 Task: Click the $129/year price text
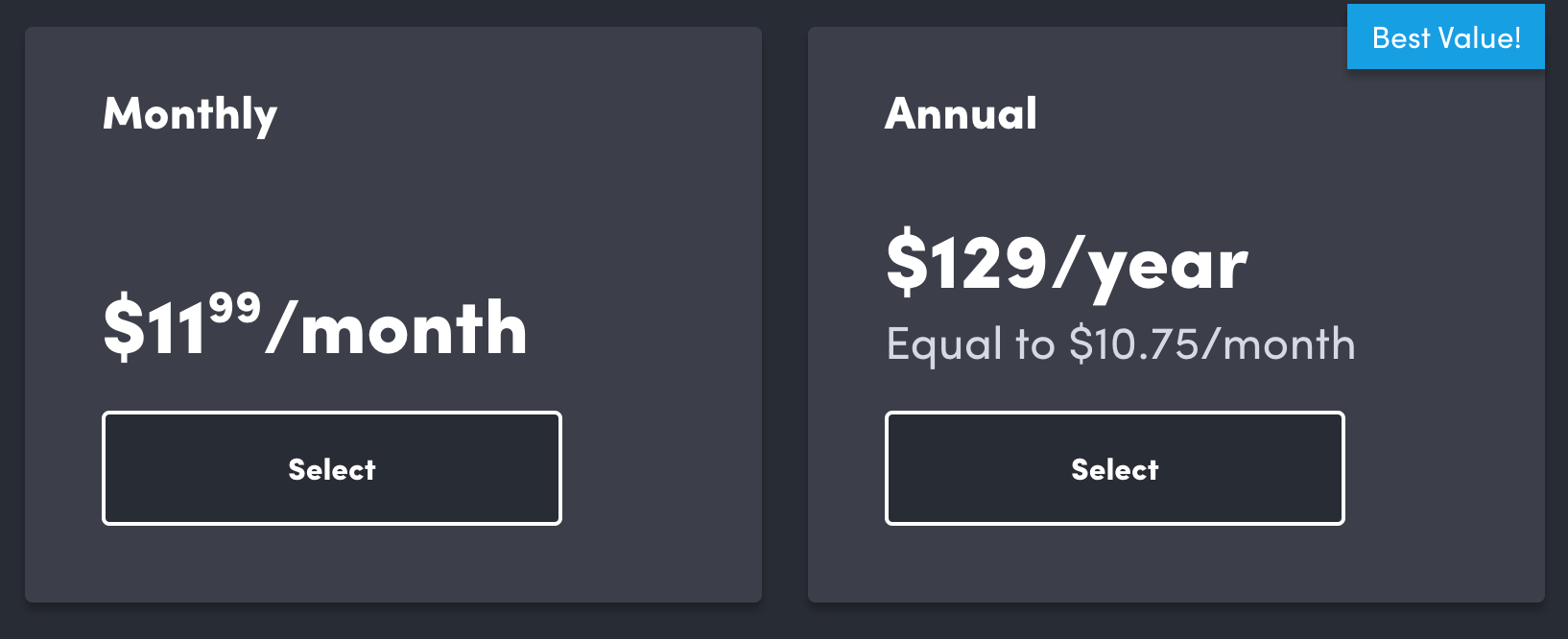(1066, 263)
